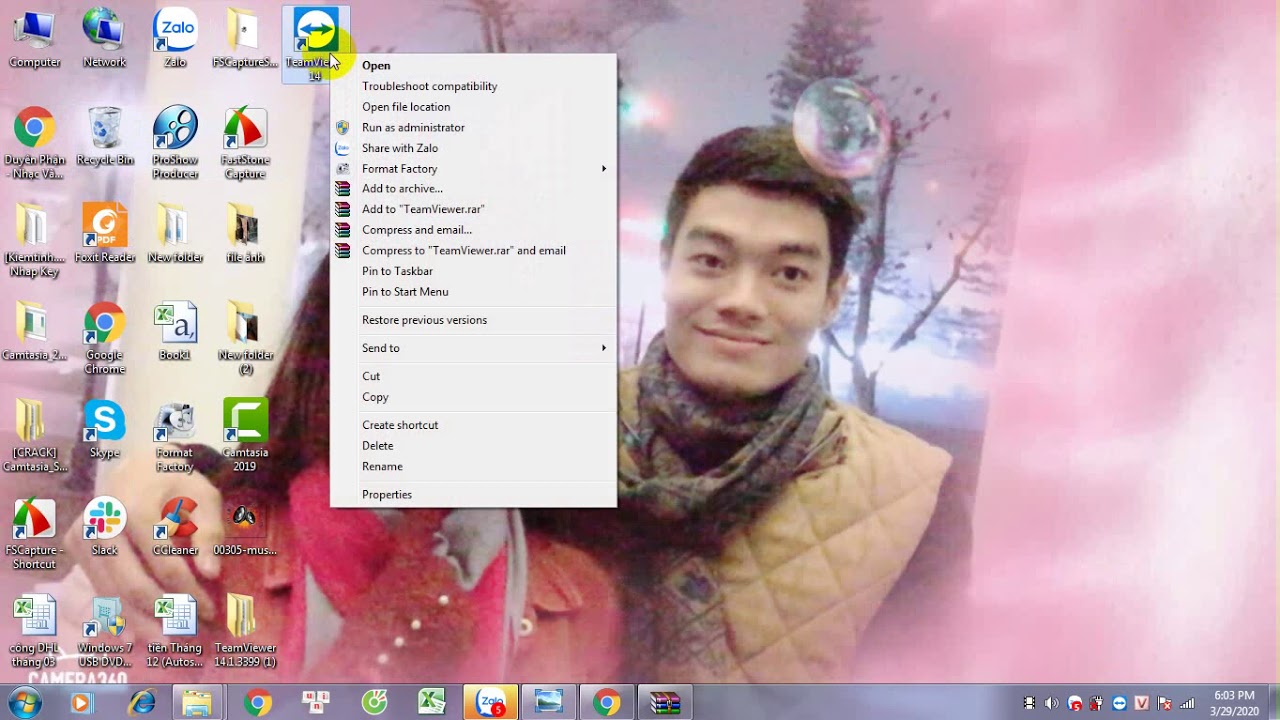Select the Foxit Reader shortcut
Viewport: 1280px width, 720px height.
coord(105,234)
